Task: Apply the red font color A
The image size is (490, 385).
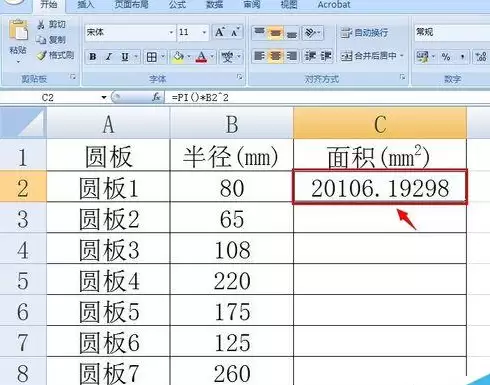Action: (x=201, y=57)
